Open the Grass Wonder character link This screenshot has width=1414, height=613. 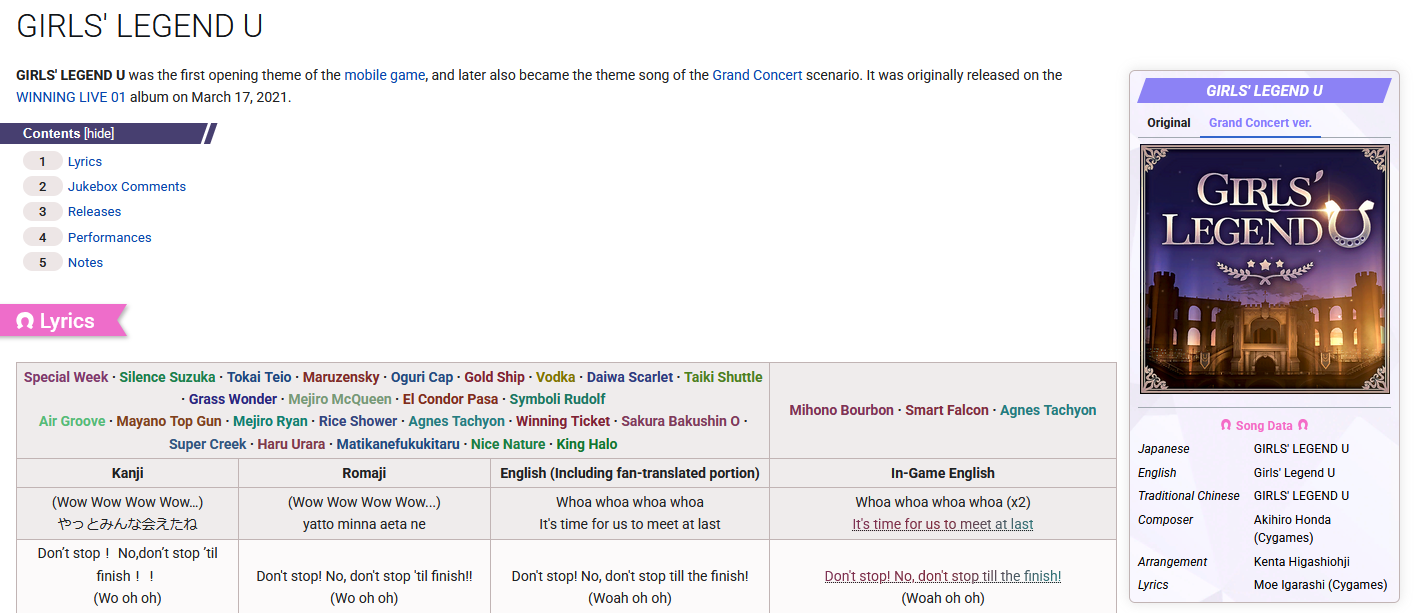(233, 399)
